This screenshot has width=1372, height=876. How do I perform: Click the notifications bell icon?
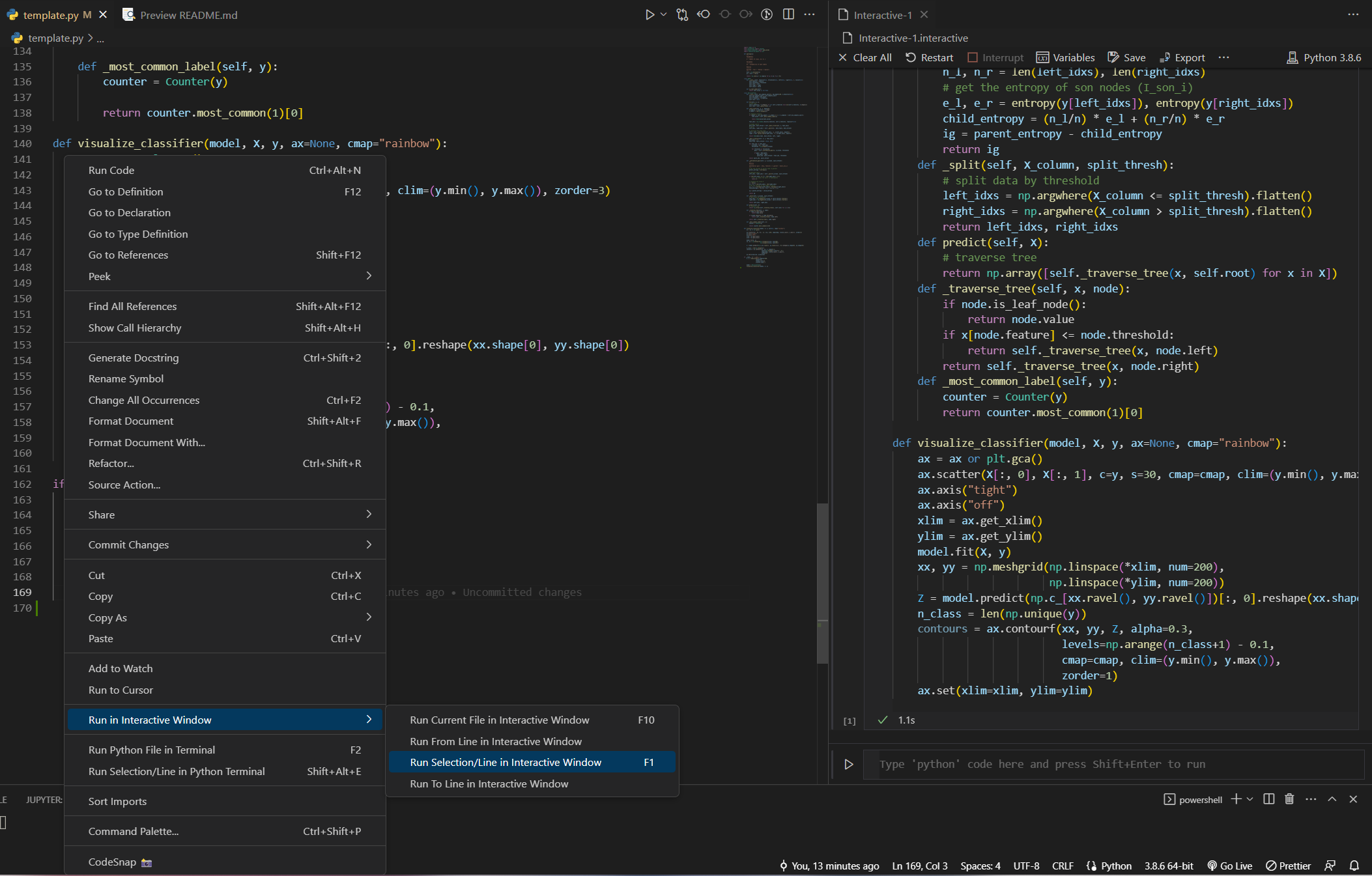tap(1354, 866)
